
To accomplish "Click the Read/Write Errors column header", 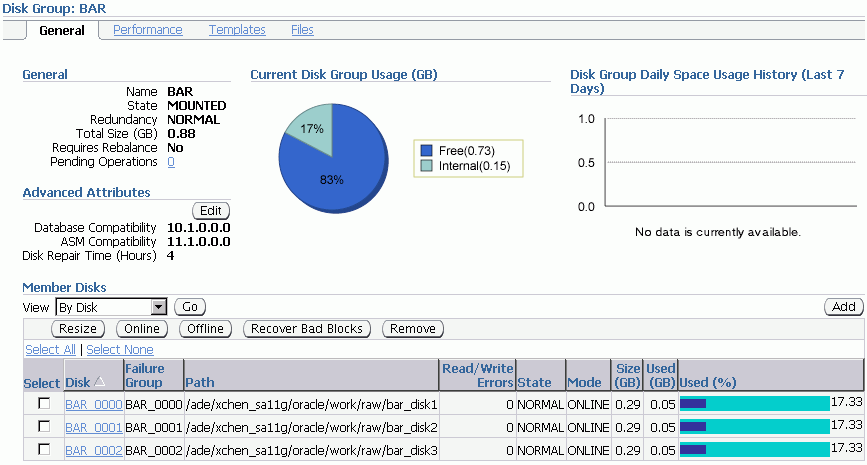I will click(x=478, y=375).
